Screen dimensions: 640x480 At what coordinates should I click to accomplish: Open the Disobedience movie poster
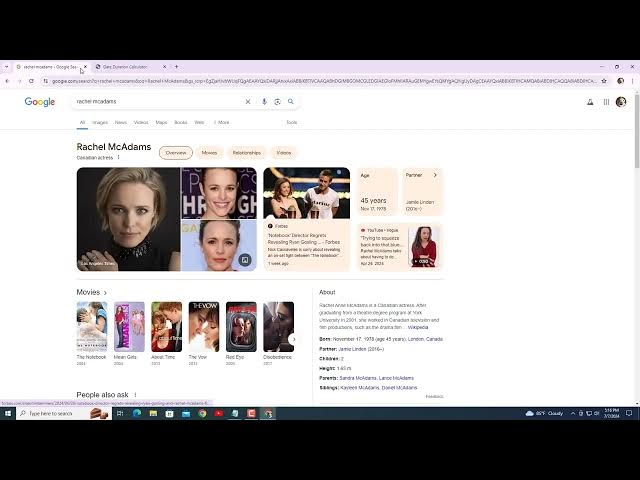click(x=278, y=327)
